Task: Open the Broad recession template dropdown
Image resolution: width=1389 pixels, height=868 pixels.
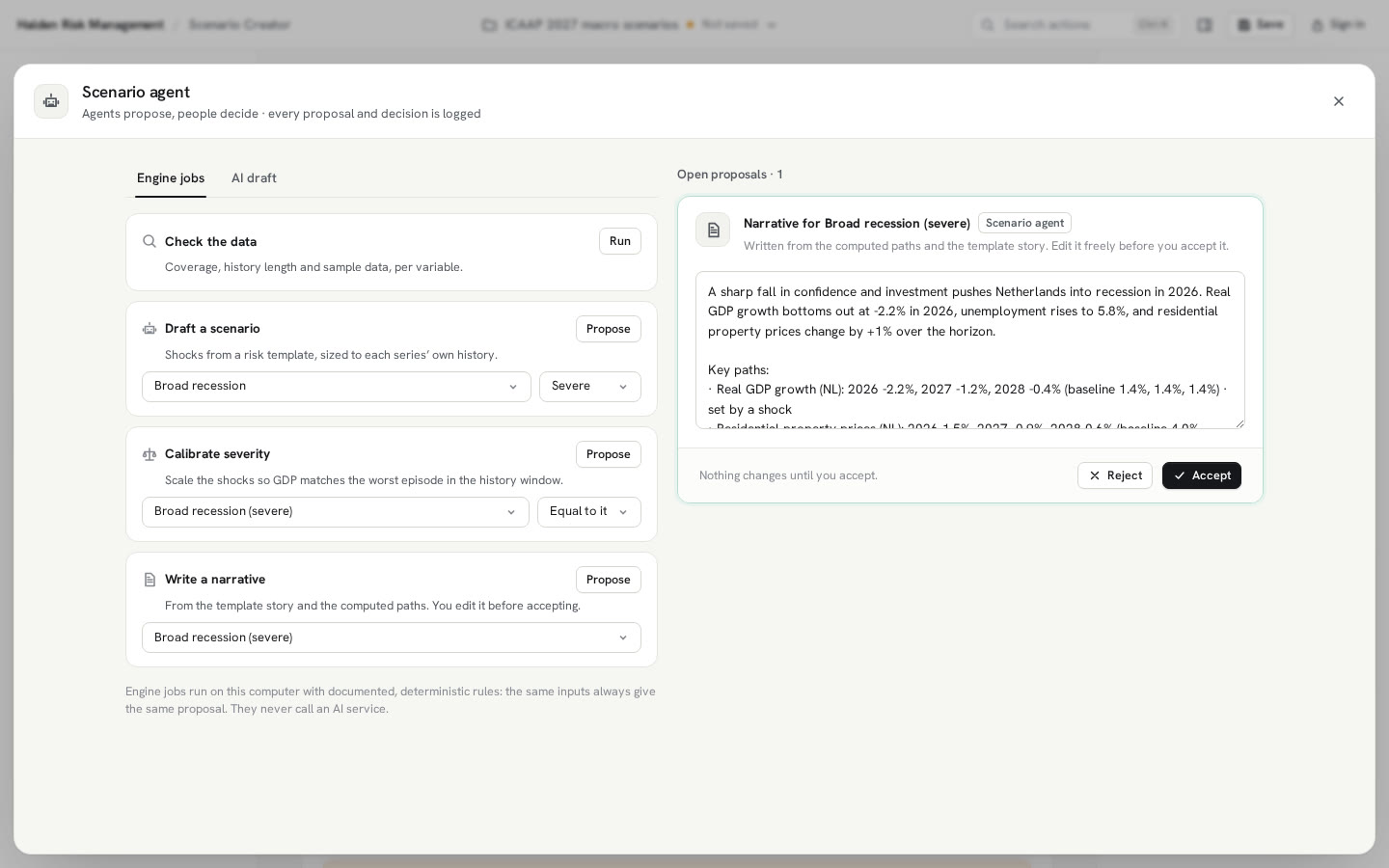Action: pos(337,387)
